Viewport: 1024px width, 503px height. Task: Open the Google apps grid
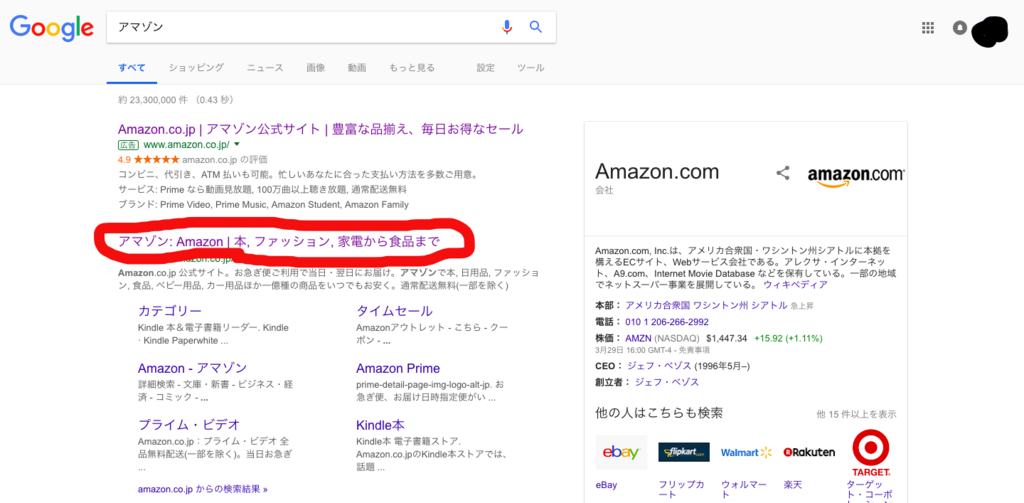click(927, 27)
